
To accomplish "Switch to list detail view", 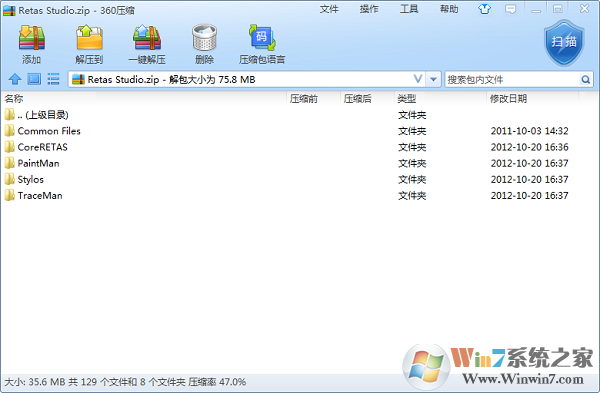I will click(53, 79).
